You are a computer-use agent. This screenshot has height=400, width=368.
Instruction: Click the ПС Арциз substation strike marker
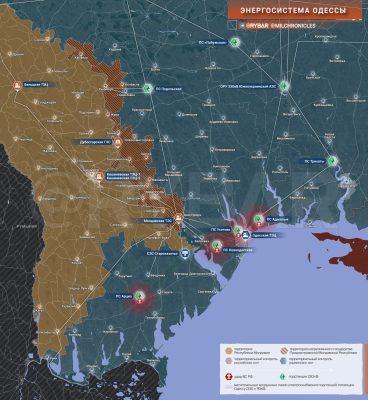140,295
